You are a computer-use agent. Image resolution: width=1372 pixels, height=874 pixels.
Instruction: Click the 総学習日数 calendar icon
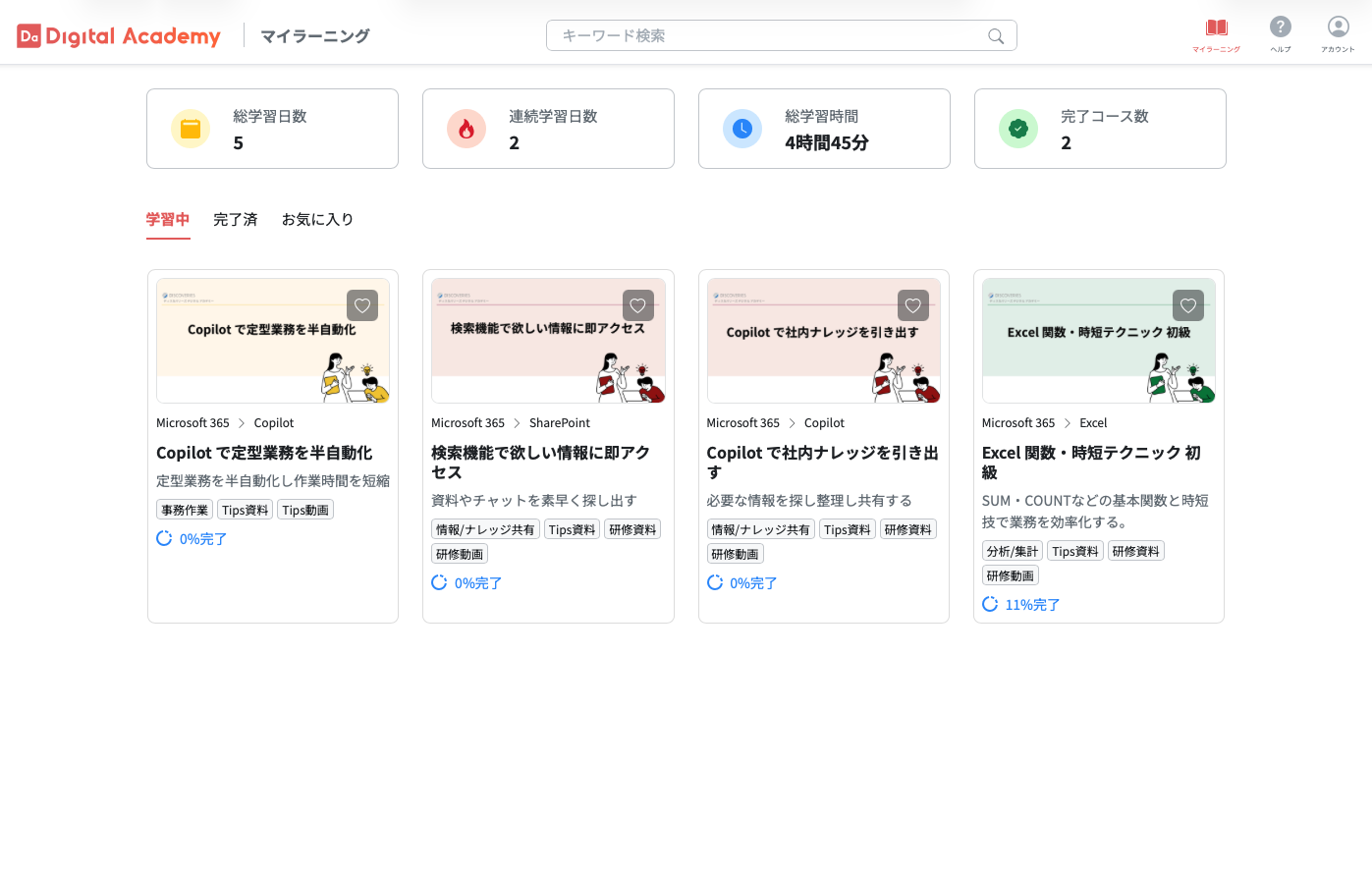coord(191,129)
